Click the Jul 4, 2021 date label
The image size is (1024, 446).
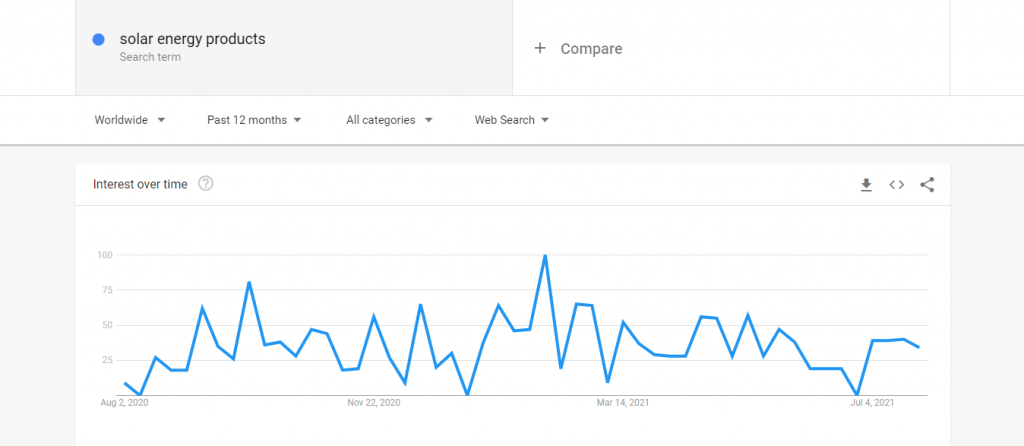[872, 403]
